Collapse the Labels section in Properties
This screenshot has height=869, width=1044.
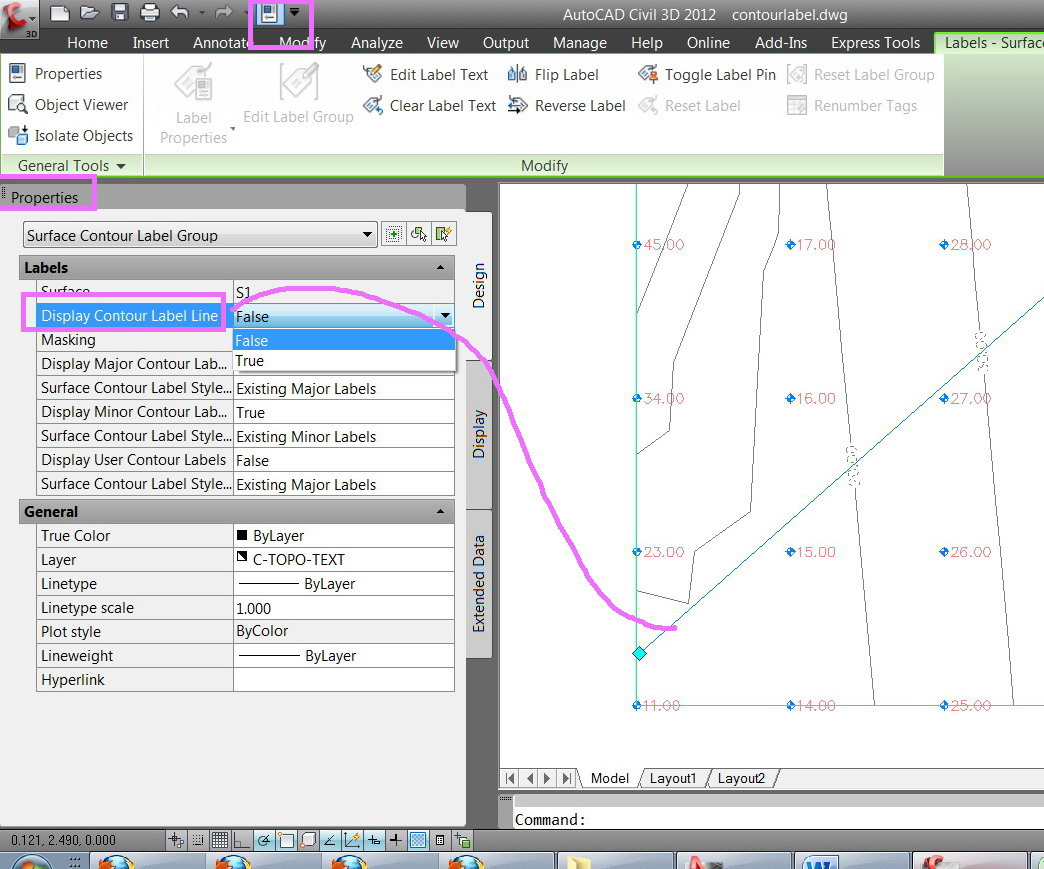440,268
